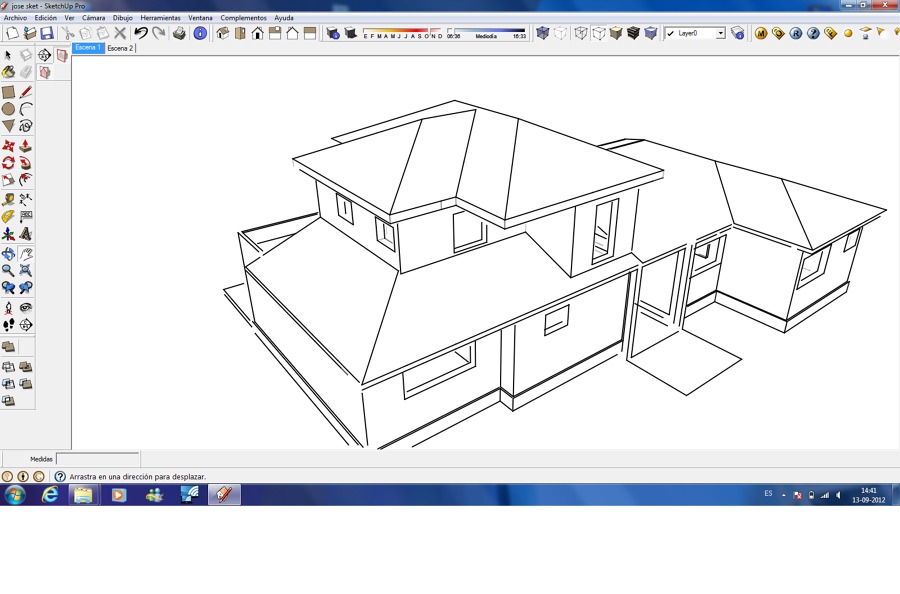Select the Orbit tool
The image size is (900, 594).
8,254
